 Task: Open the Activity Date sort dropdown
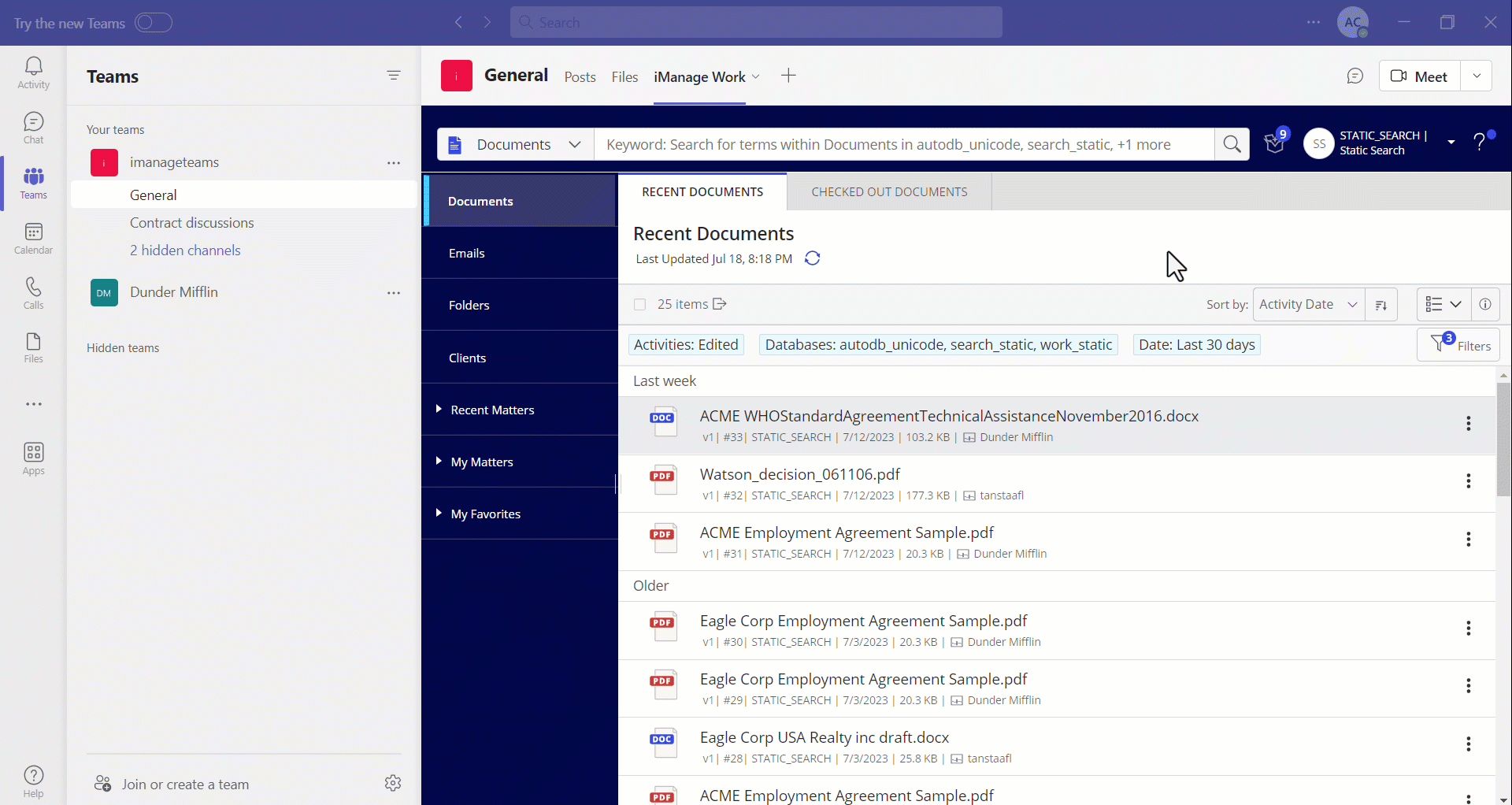click(1307, 304)
